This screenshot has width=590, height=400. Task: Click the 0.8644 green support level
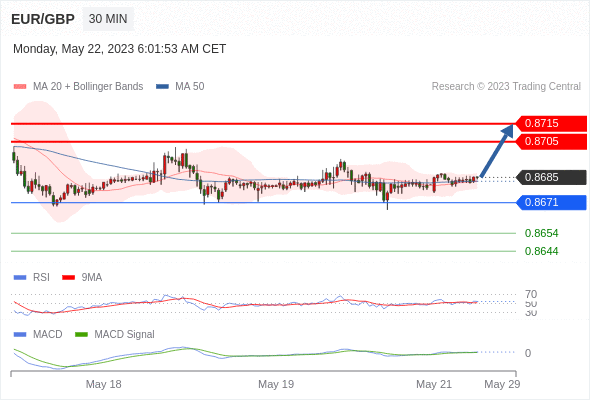point(541,251)
